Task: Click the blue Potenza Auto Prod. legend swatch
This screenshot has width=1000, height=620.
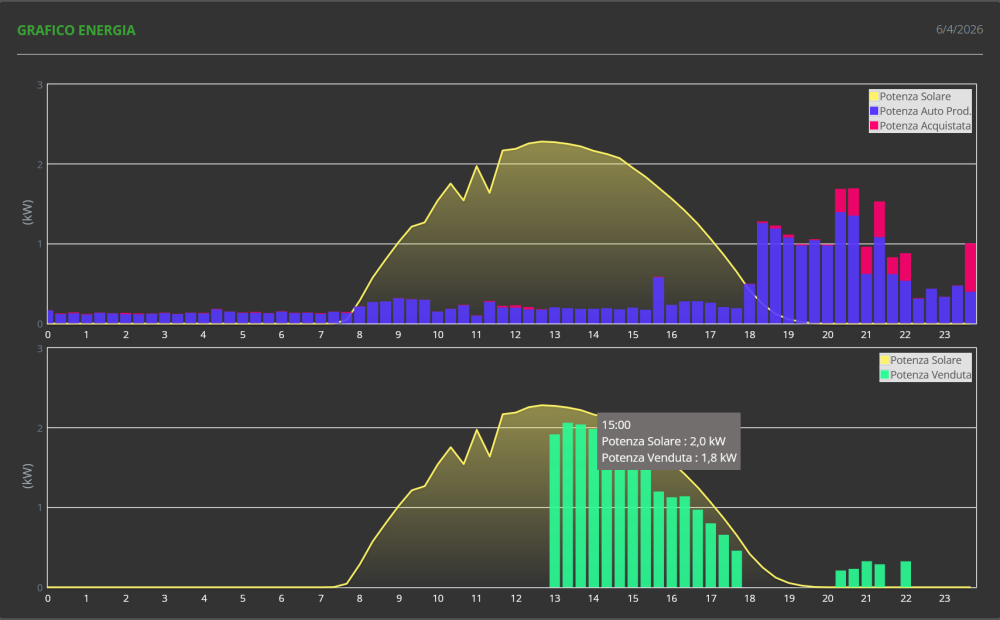Action: pos(874,111)
